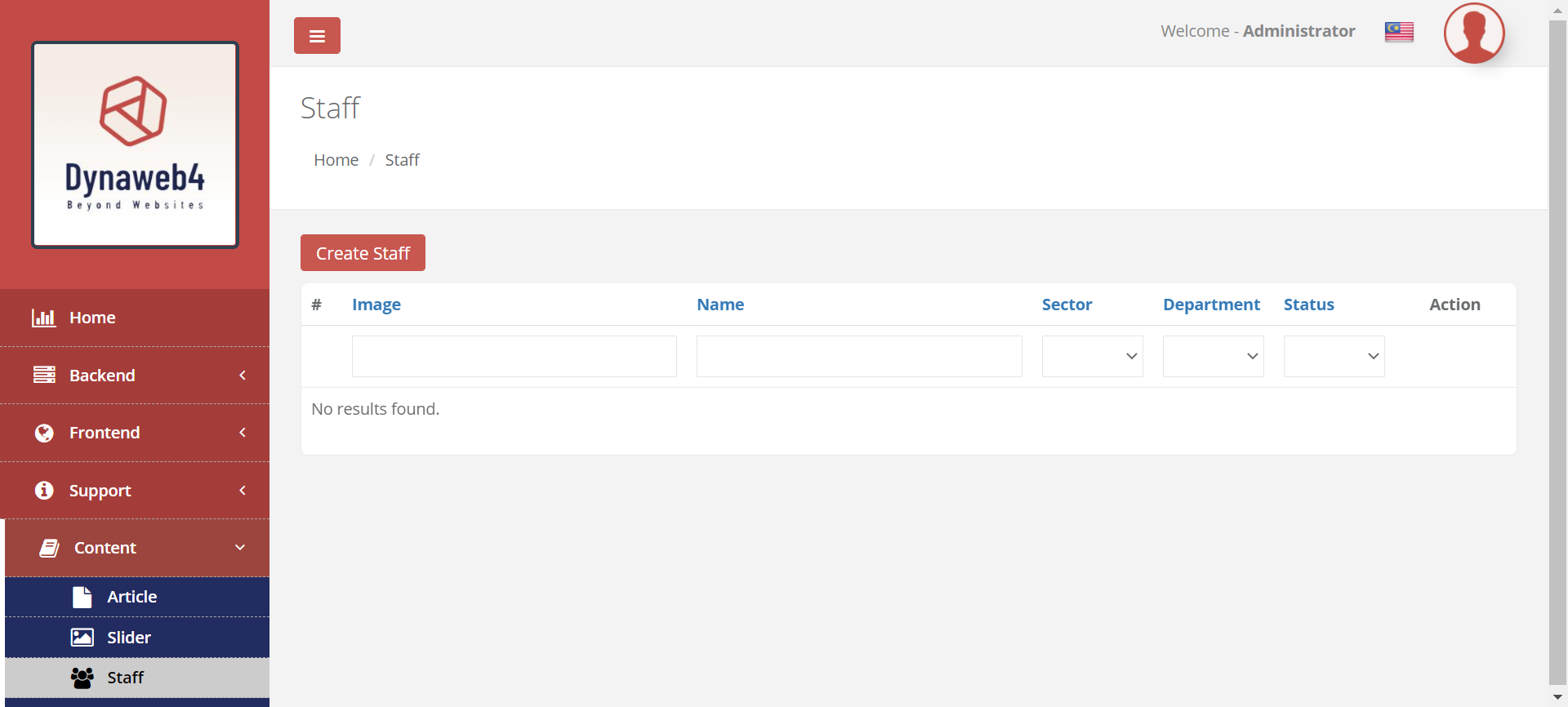Viewport: 1568px width, 707px height.
Task: Open the Department filter dropdown
Action: coord(1213,356)
